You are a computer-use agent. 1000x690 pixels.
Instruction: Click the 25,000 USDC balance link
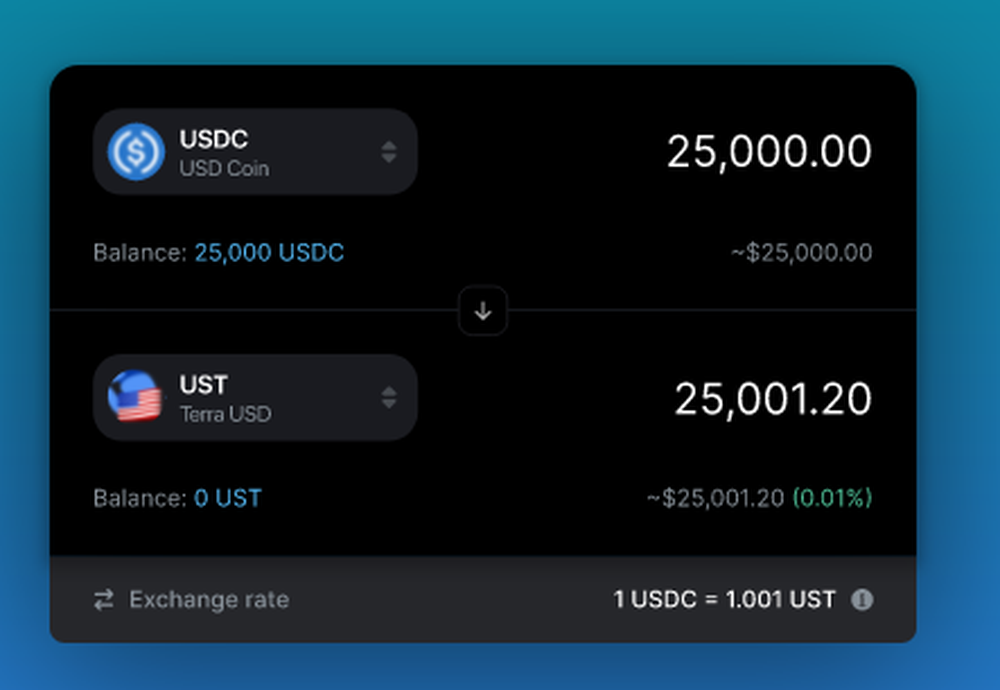[x=269, y=253]
